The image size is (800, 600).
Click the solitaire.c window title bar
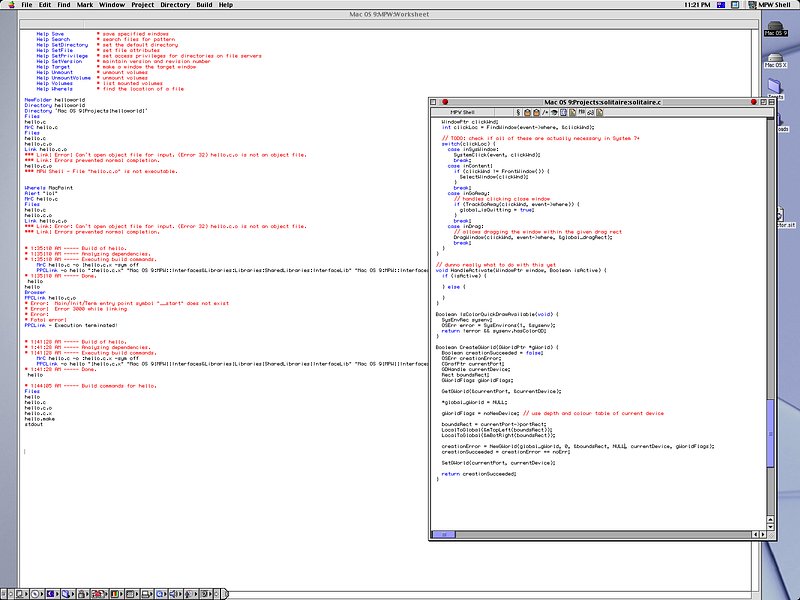pyautogui.click(x=602, y=102)
